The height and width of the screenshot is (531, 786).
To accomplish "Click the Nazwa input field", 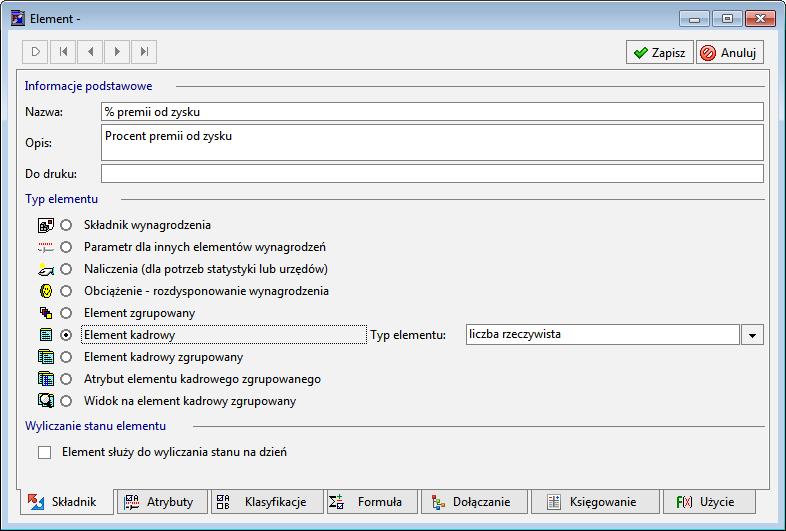I will pyautogui.click(x=432, y=112).
